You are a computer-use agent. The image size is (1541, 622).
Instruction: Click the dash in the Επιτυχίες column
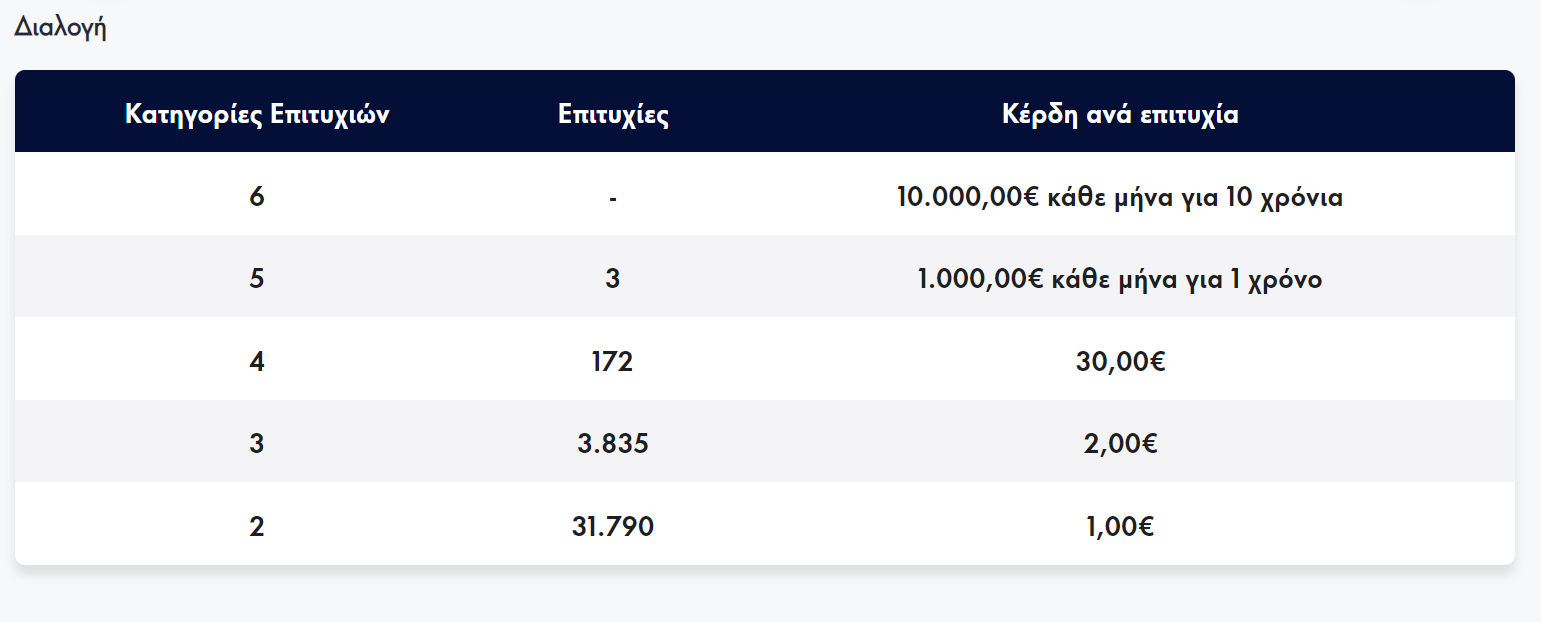[x=613, y=197]
